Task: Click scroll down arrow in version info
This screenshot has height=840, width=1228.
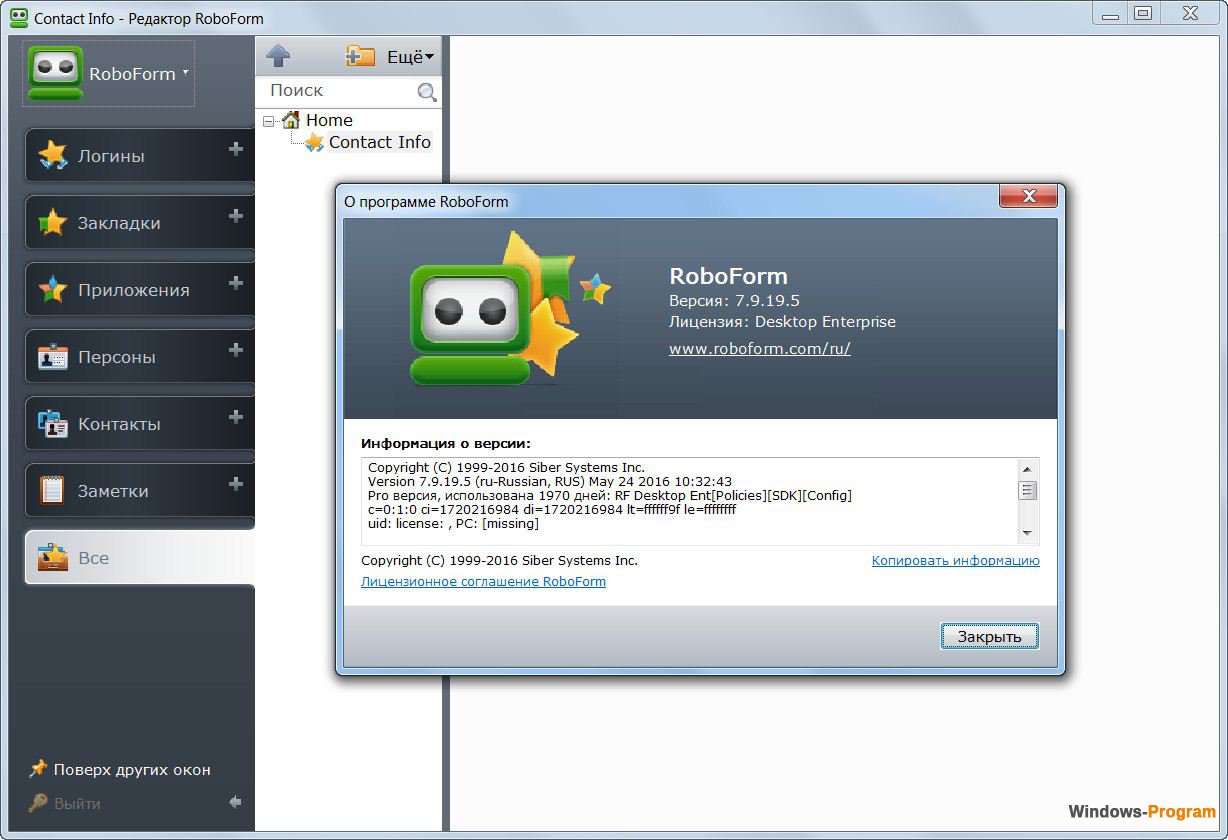Action: coord(1027,534)
